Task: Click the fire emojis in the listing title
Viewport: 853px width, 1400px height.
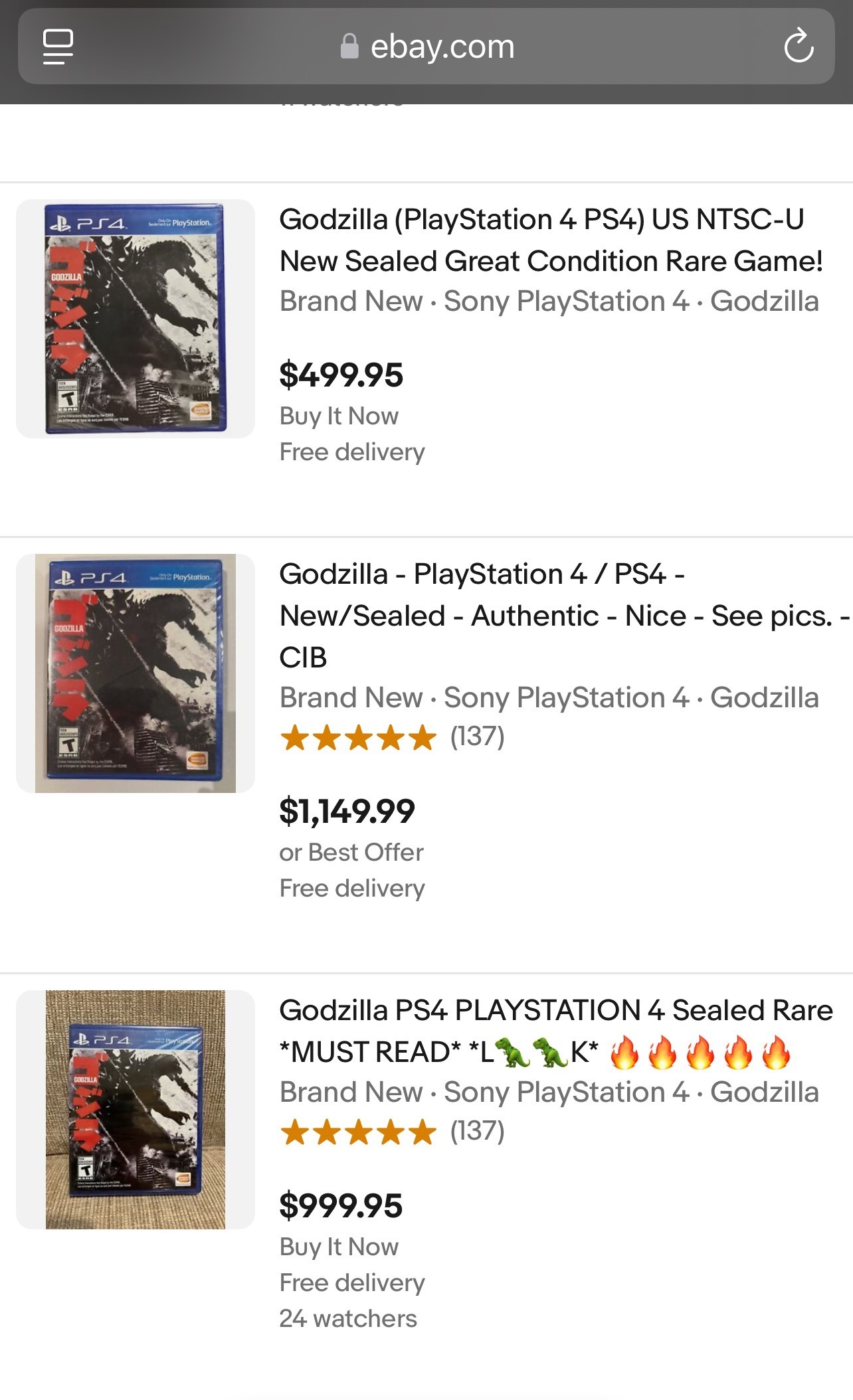Action: click(700, 1053)
